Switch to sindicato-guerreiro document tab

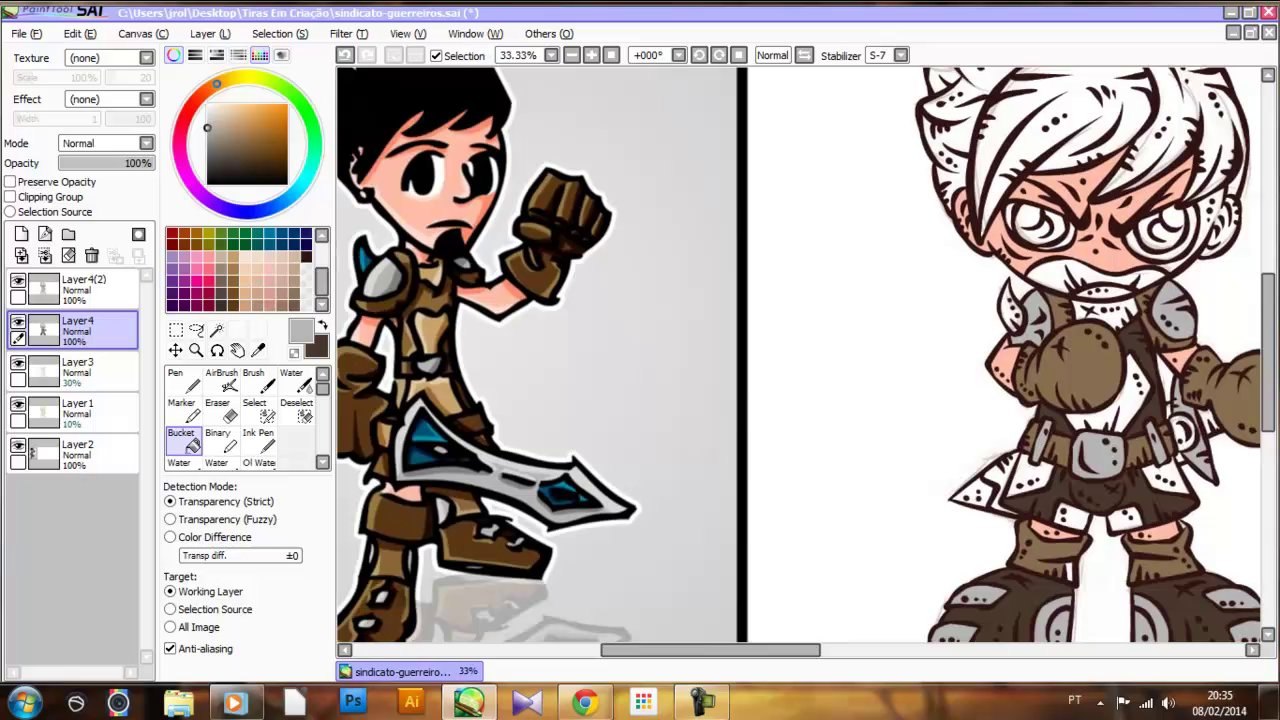click(409, 672)
